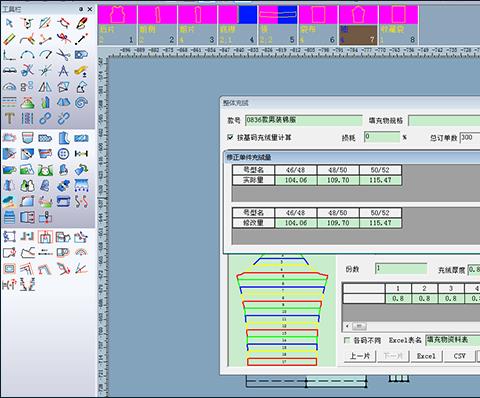Choose the blue spiral tool
The width and height of the screenshot is (480, 398).
click(x=81, y=103)
